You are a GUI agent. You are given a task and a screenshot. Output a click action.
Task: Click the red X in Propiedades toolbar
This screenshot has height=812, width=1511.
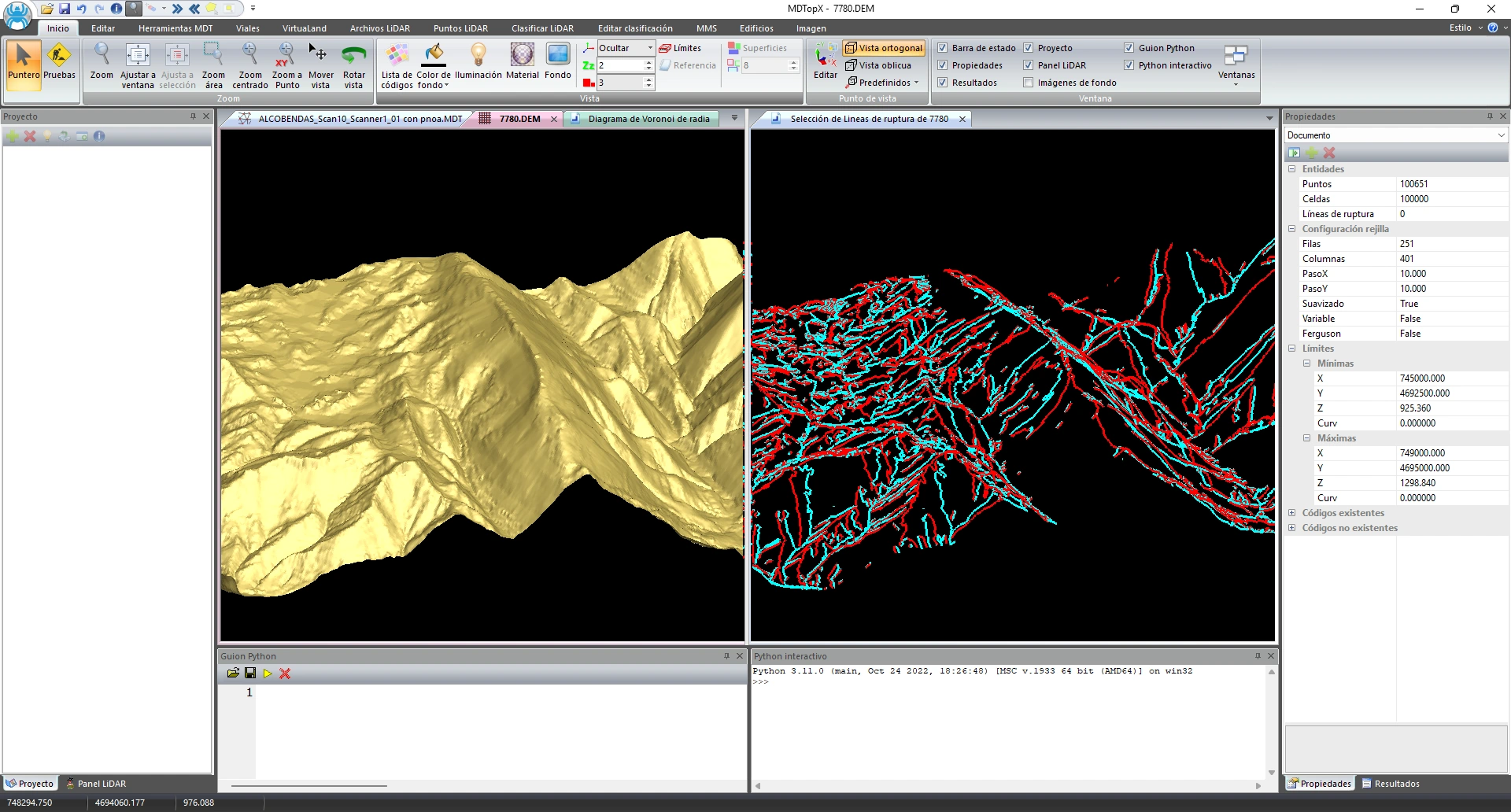coord(1329,153)
